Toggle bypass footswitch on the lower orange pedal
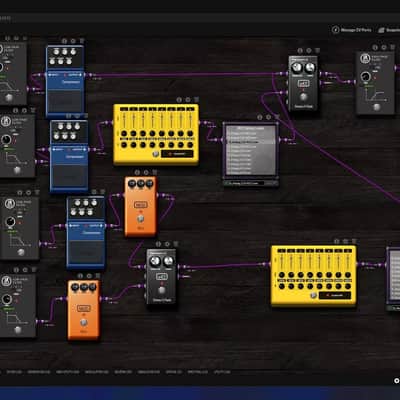Screen dimensions: 400x400 coord(84,322)
